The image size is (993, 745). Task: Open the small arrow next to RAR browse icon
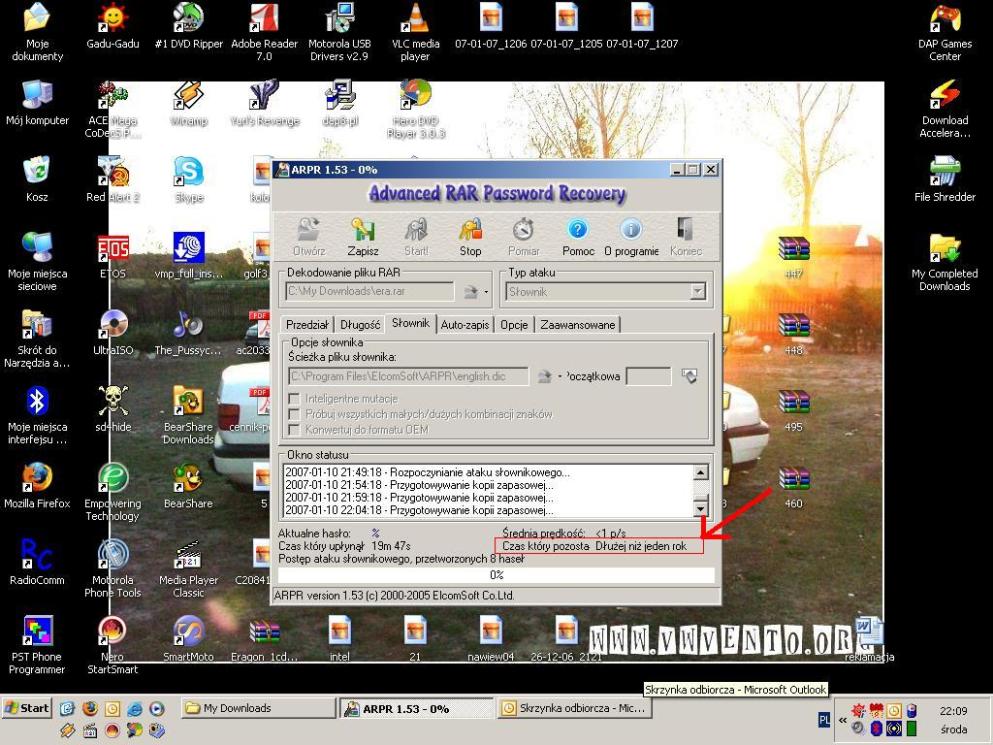click(x=486, y=293)
